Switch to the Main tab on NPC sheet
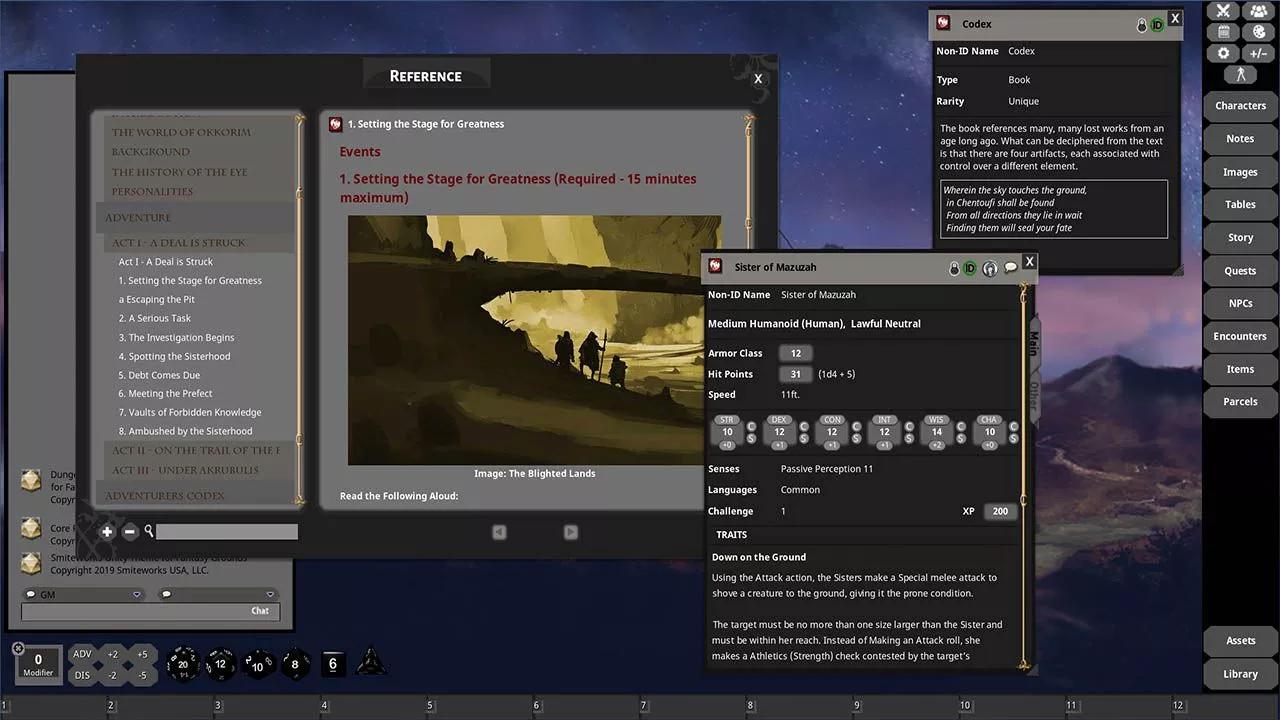 pyautogui.click(x=1033, y=345)
